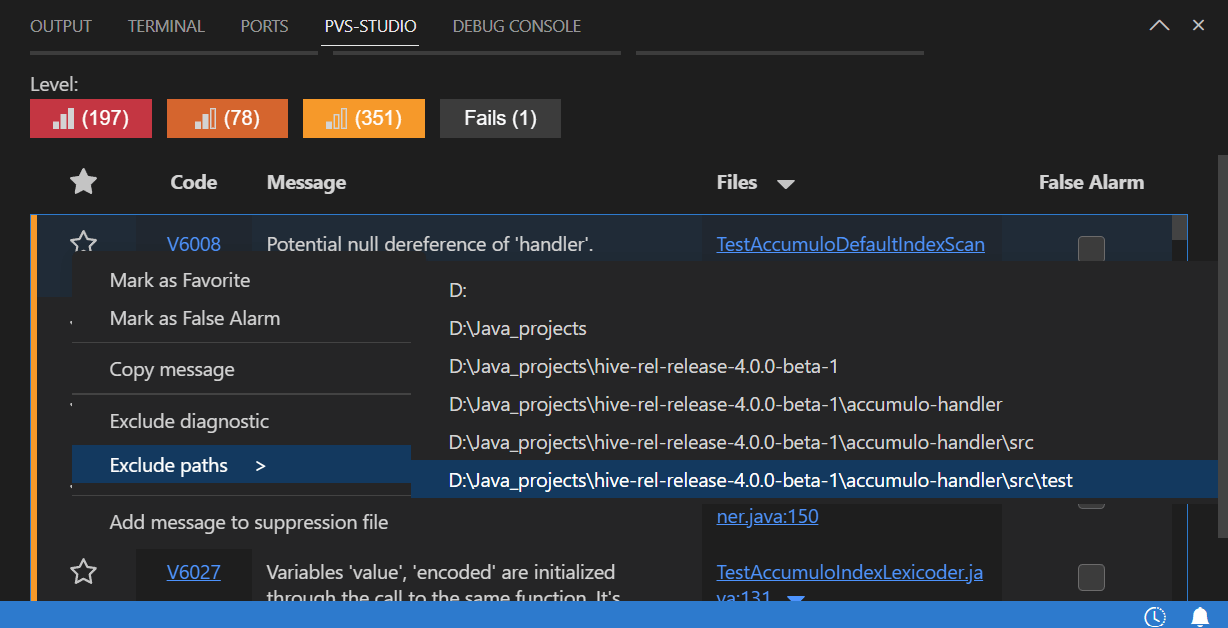Open notifications via the bell icon
The image size is (1228, 628).
pyautogui.click(x=1199, y=616)
